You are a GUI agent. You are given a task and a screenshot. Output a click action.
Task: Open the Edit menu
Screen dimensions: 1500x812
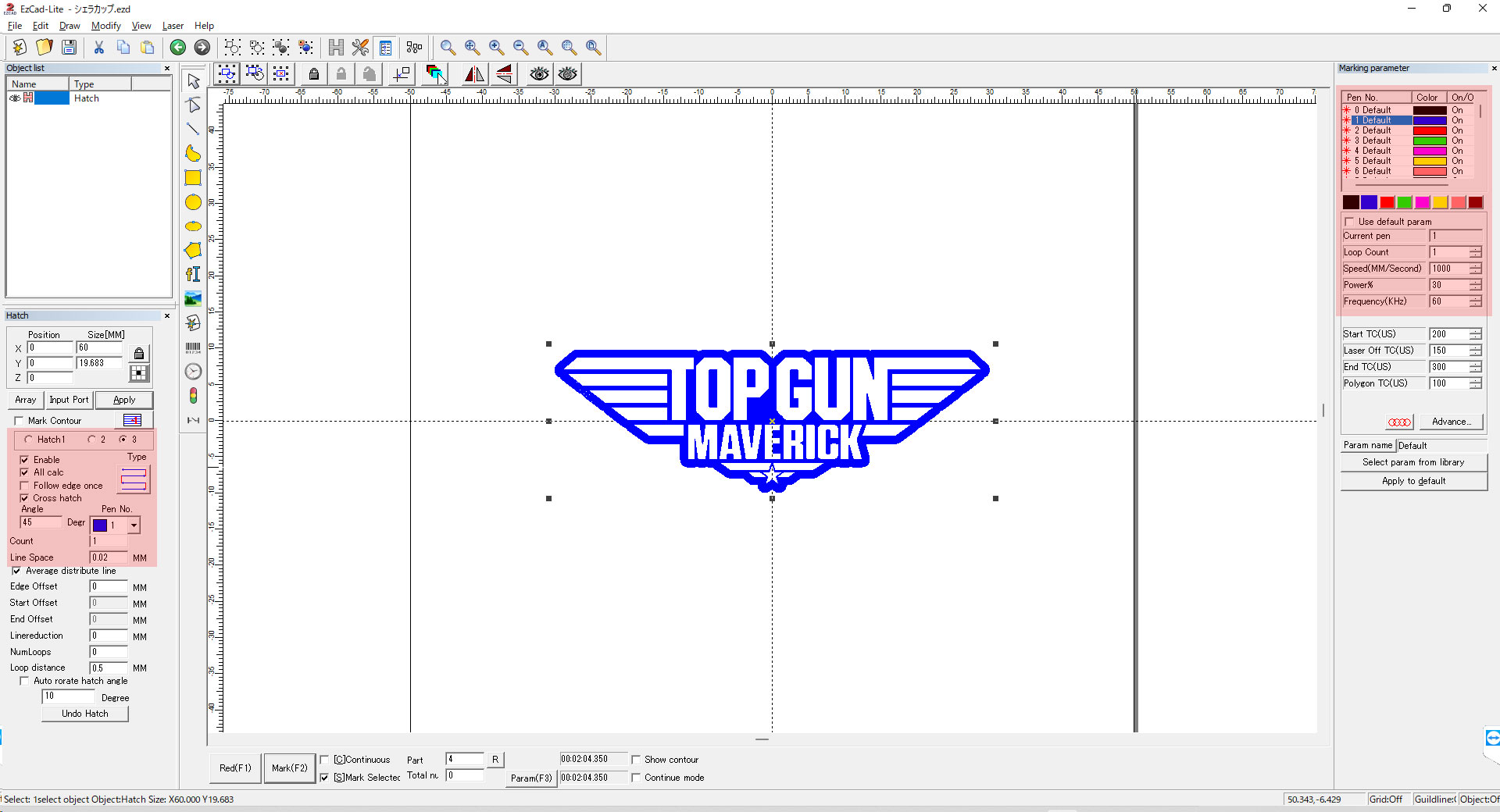(41, 26)
